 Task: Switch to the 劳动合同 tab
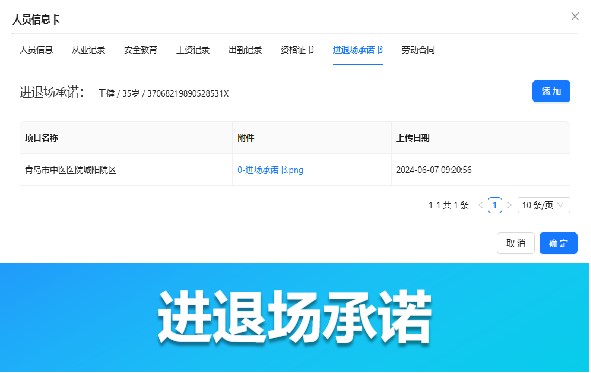tap(418, 50)
